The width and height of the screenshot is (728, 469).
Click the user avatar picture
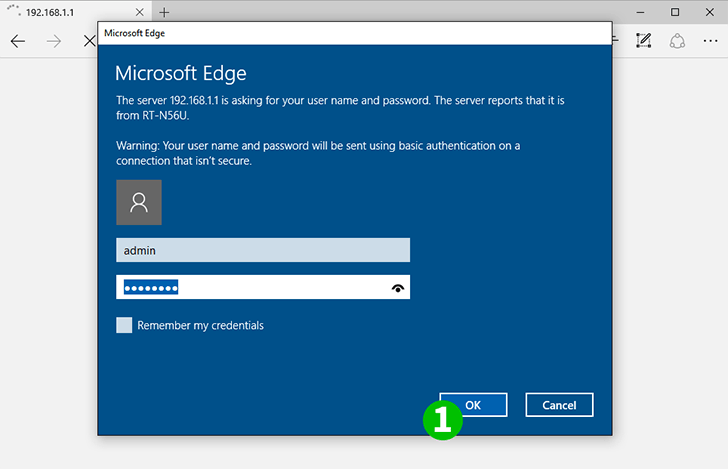139,202
